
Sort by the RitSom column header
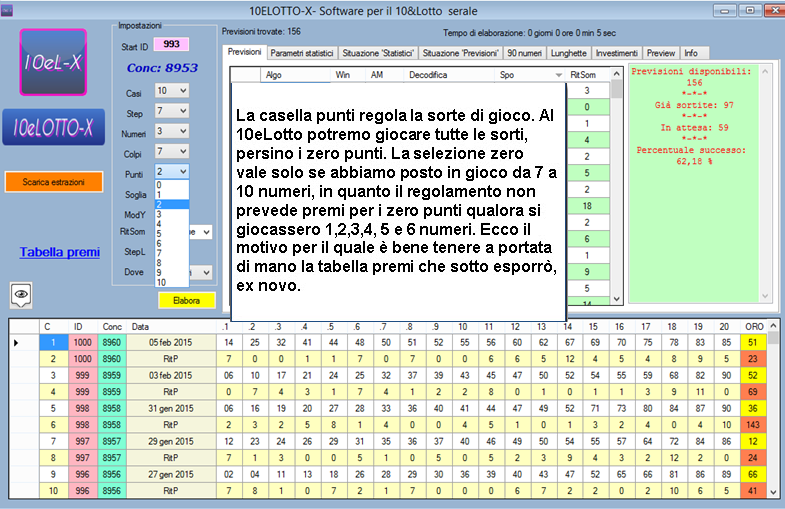tap(588, 75)
